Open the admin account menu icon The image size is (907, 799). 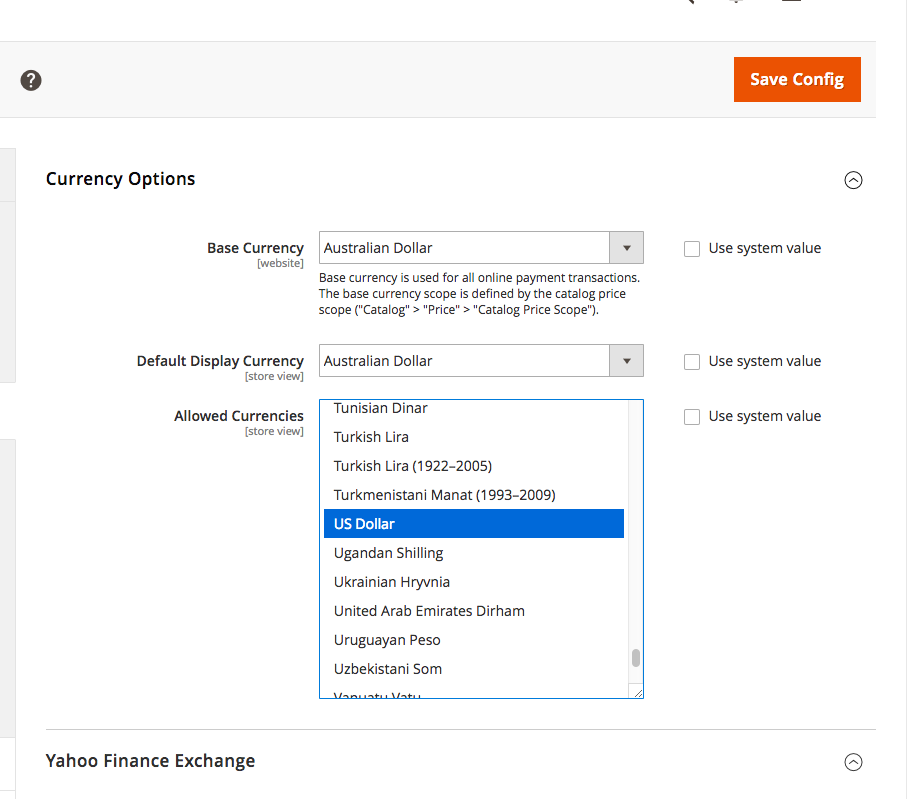791,2
